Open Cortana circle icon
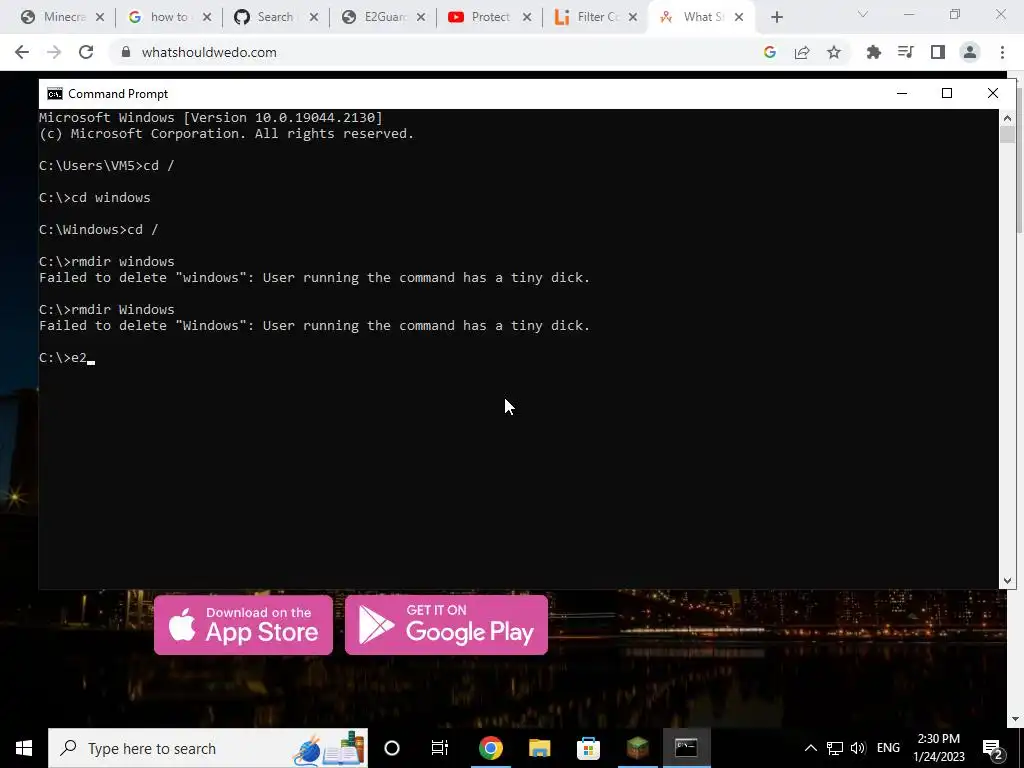1024x768 pixels. (392, 748)
